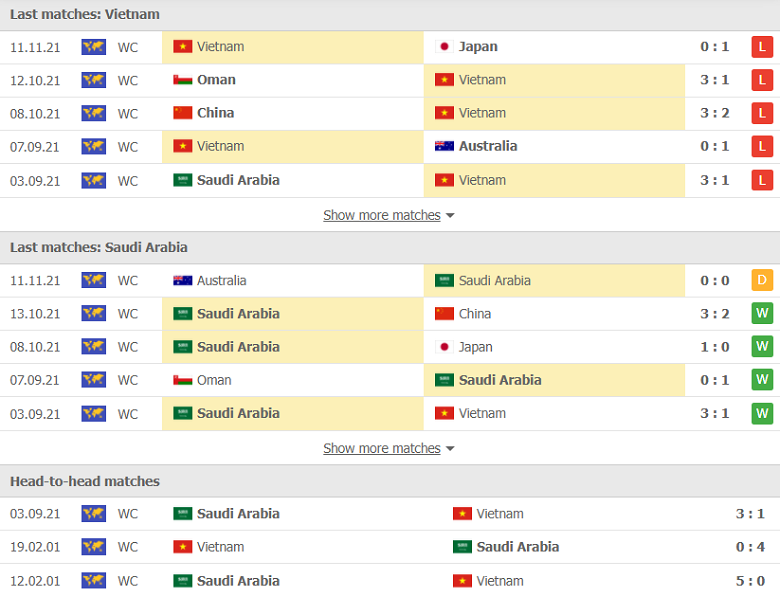Expand Show more matches under Saudi Arabia section

coord(381,448)
